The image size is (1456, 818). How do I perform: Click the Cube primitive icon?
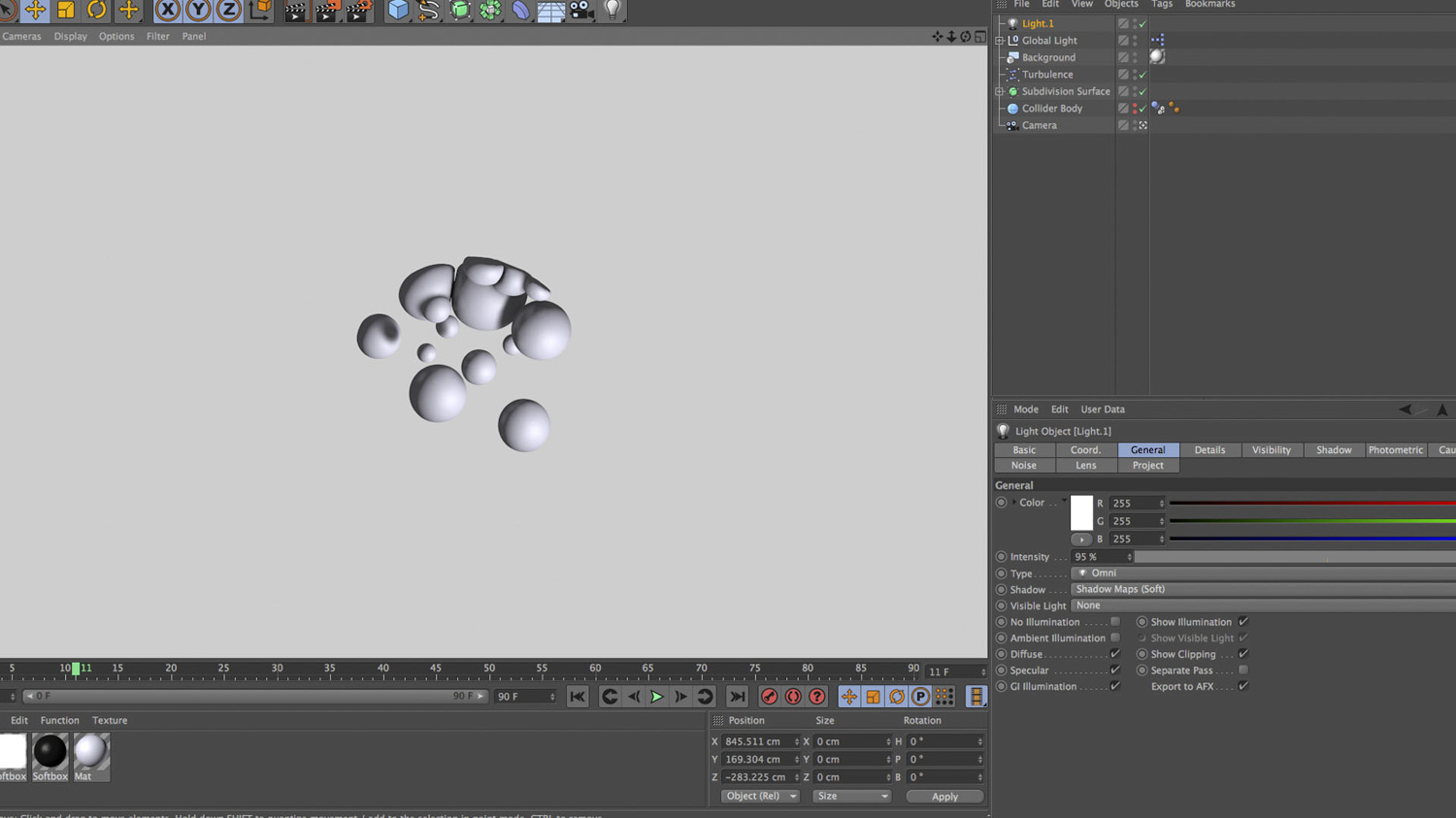(x=398, y=10)
